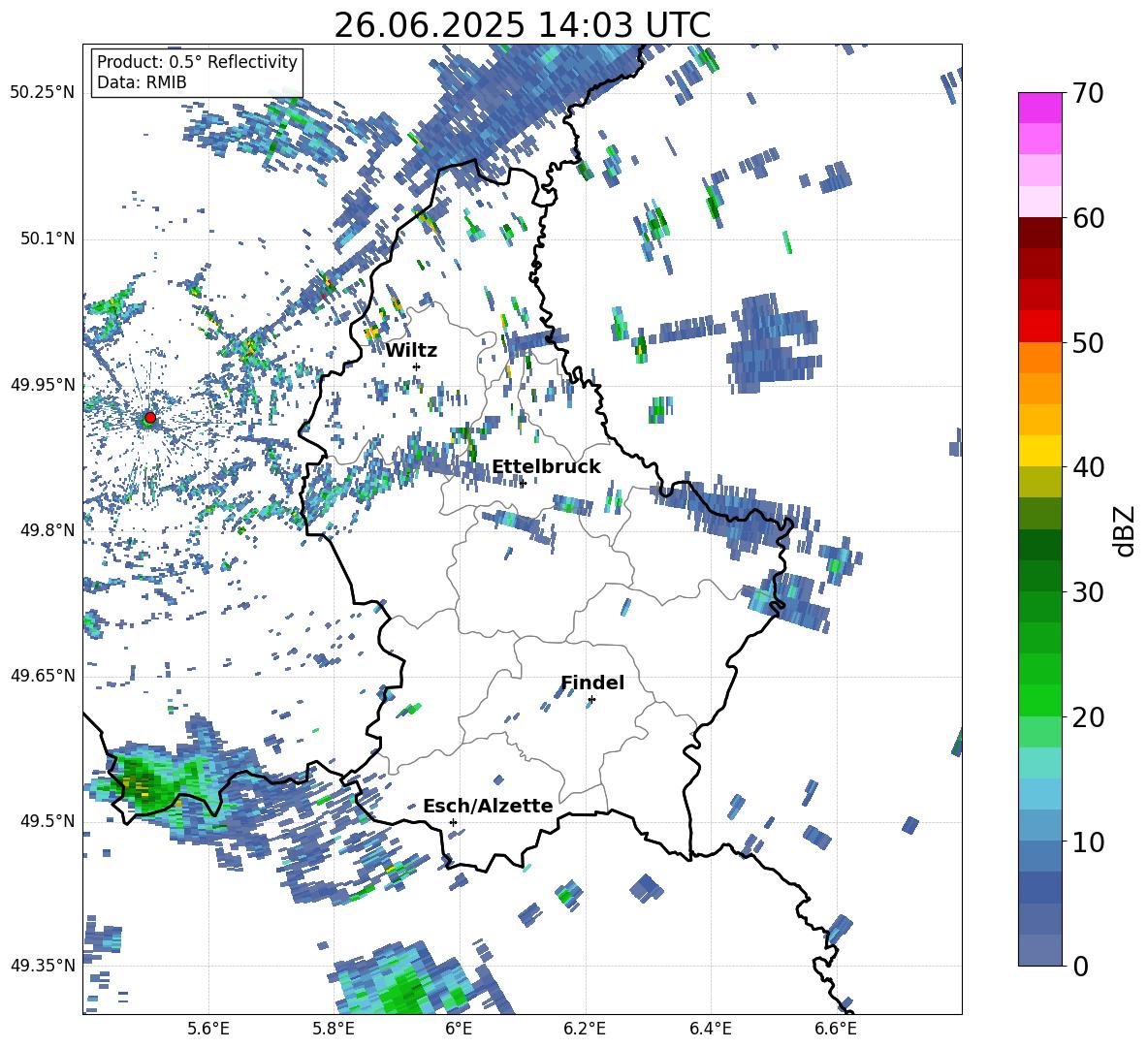This screenshot has width=1148, height=1048.
Task: Click the Esch/Alzette city label
Action: coord(488,807)
